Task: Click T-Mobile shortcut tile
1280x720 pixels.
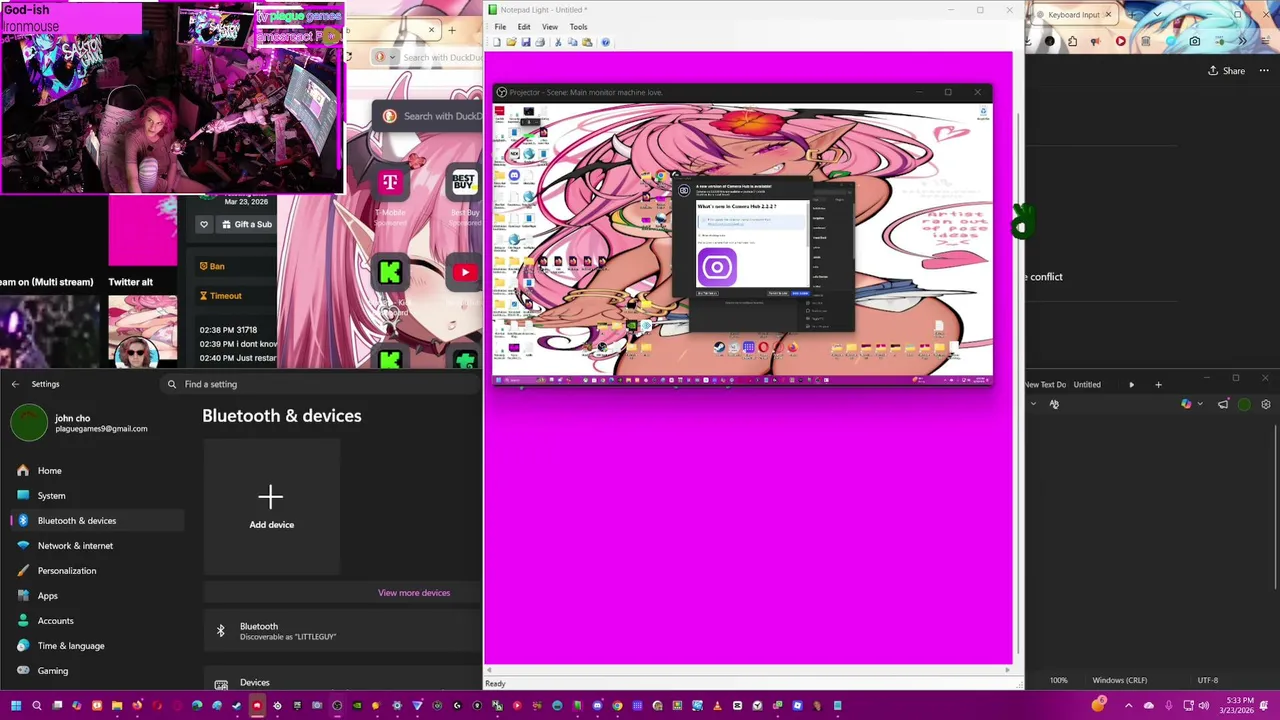Action: (390, 182)
